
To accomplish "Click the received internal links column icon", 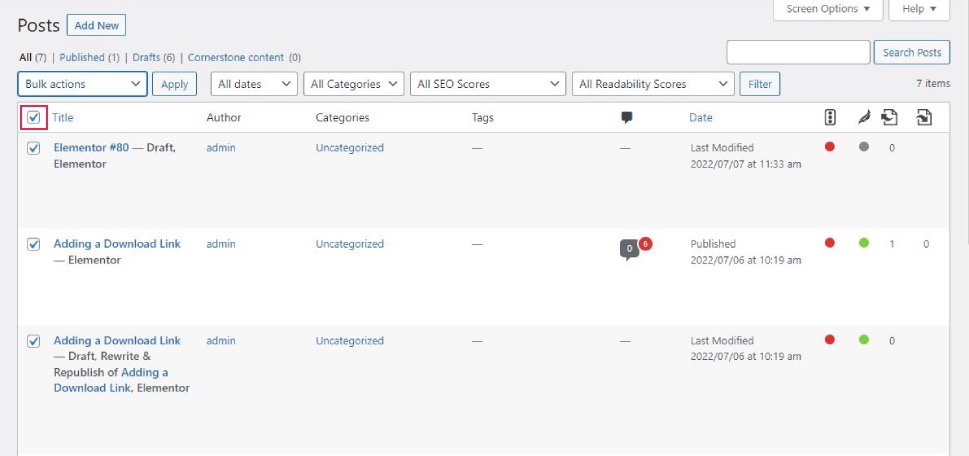I will (924, 117).
